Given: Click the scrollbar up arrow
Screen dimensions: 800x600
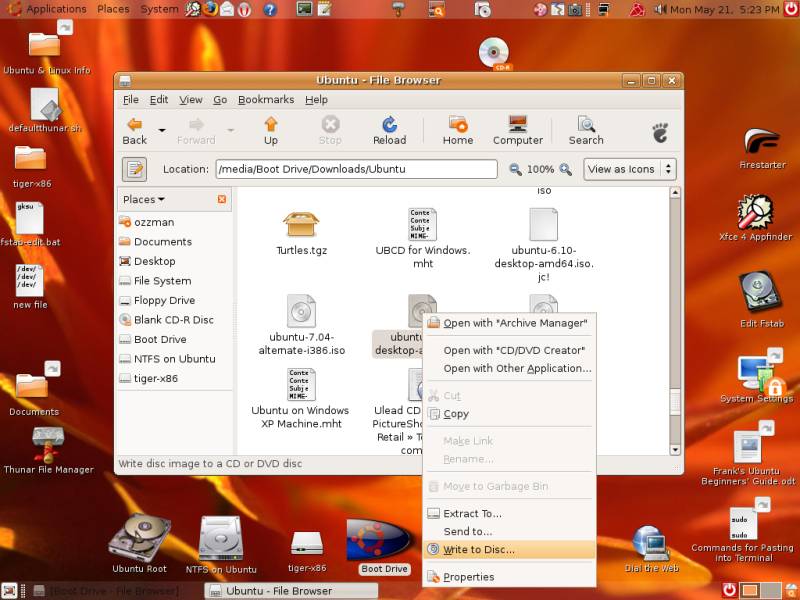Looking at the screenshot, I should [675, 192].
